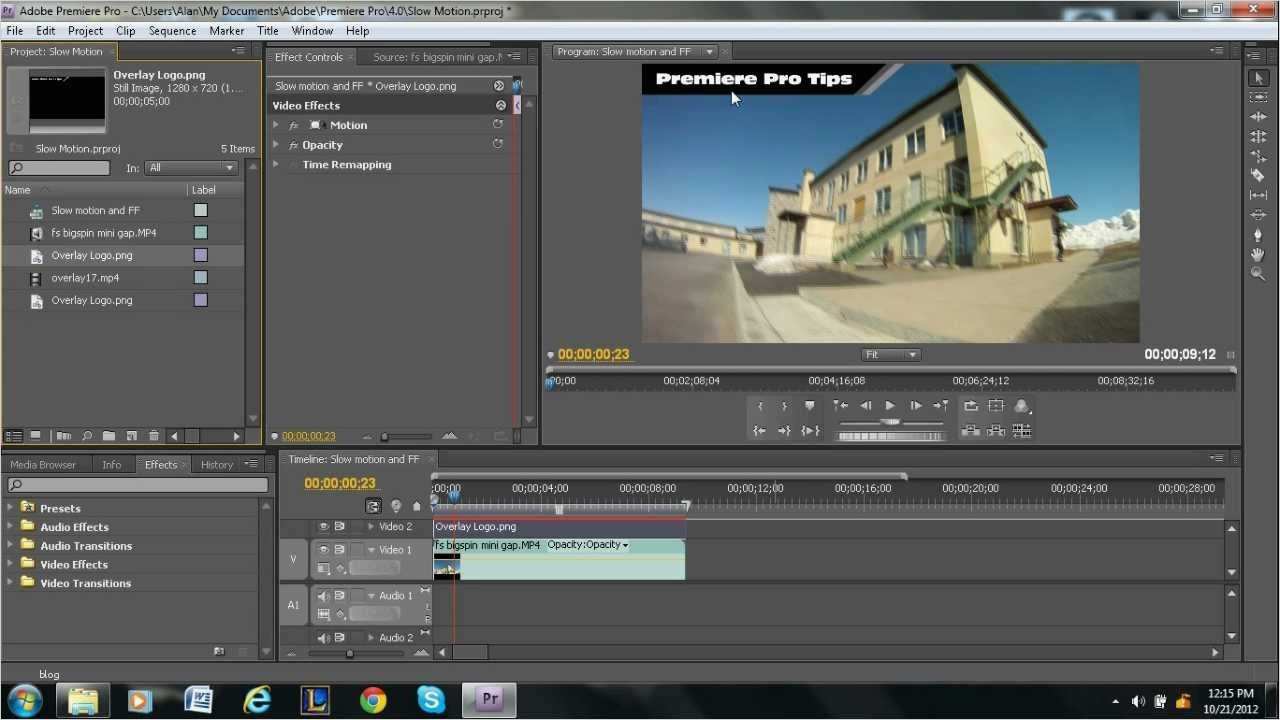Open Google Chrome from the taskbar

[373, 700]
